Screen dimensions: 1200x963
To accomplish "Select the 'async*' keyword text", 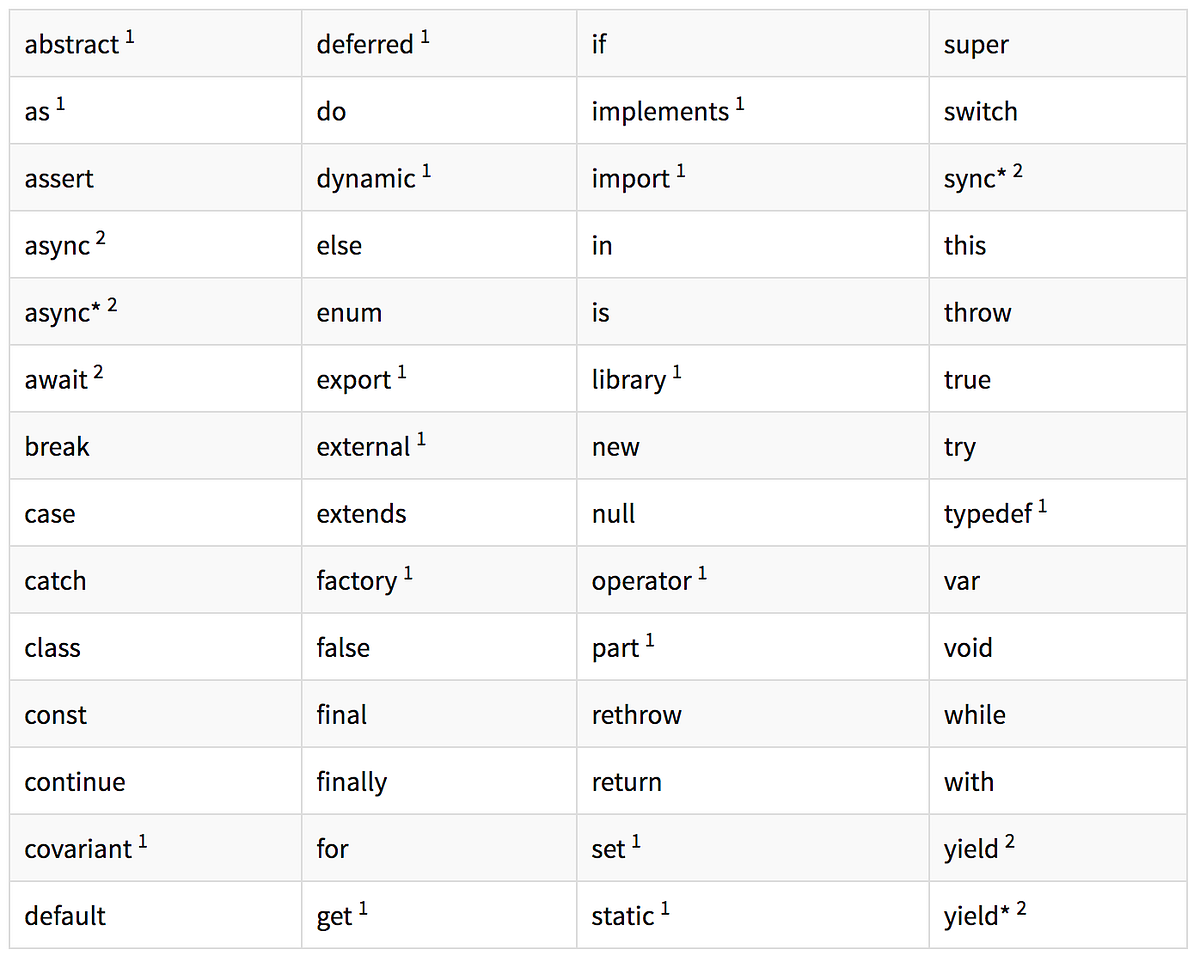I will tap(63, 313).
